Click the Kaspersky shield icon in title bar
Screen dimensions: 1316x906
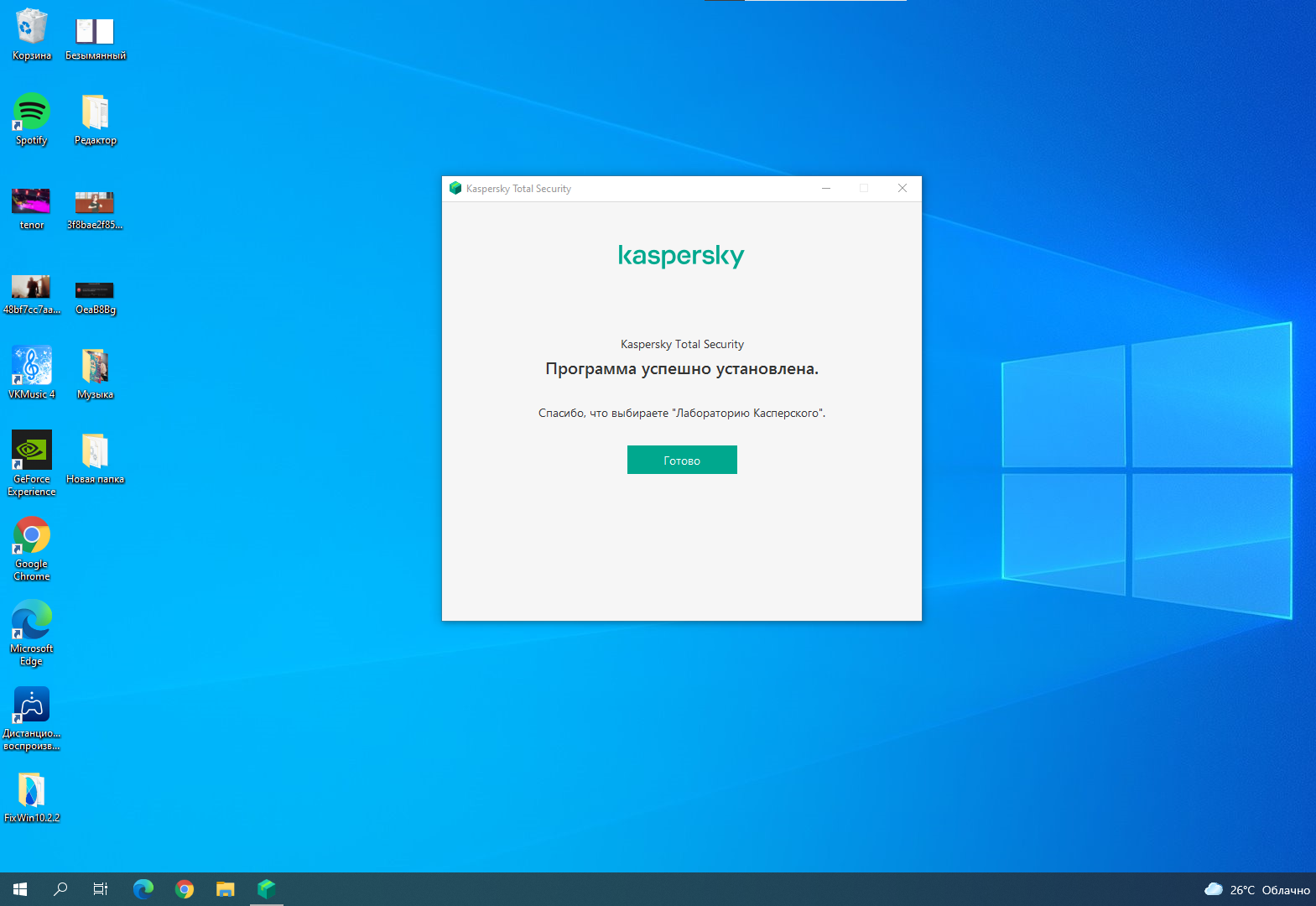pyautogui.click(x=455, y=188)
